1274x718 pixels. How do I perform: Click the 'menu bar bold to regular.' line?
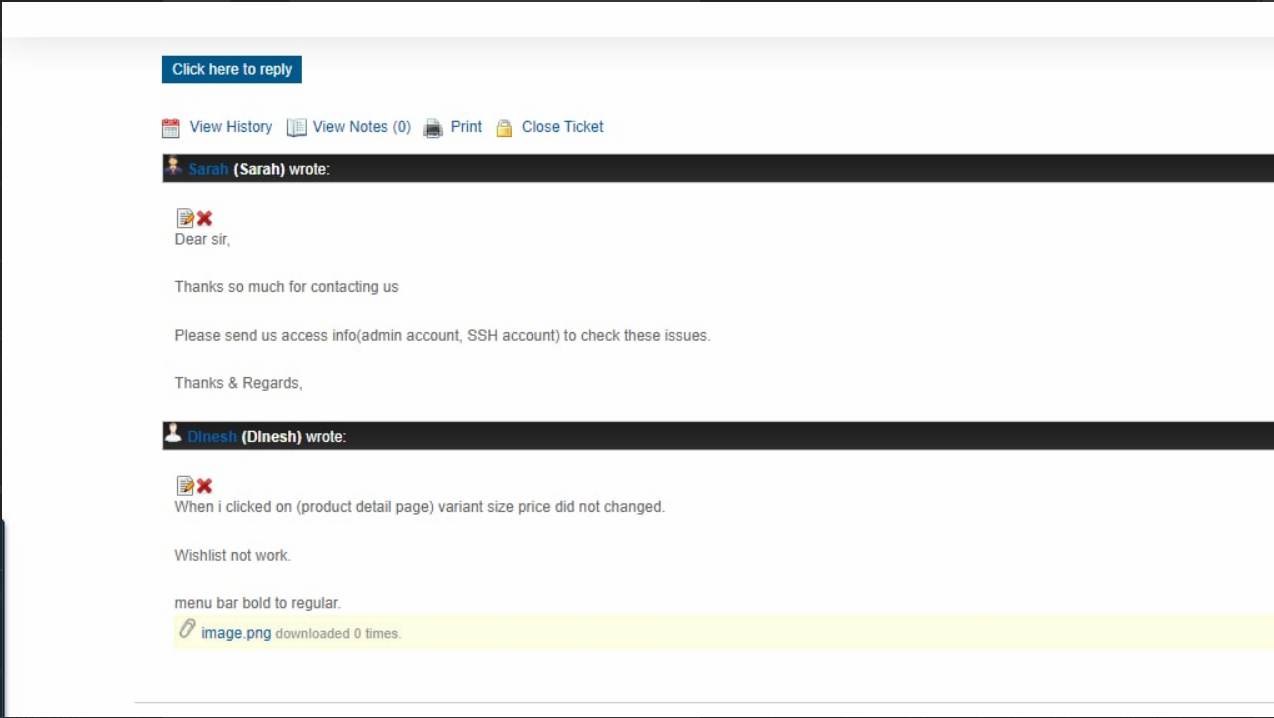[x=258, y=603]
